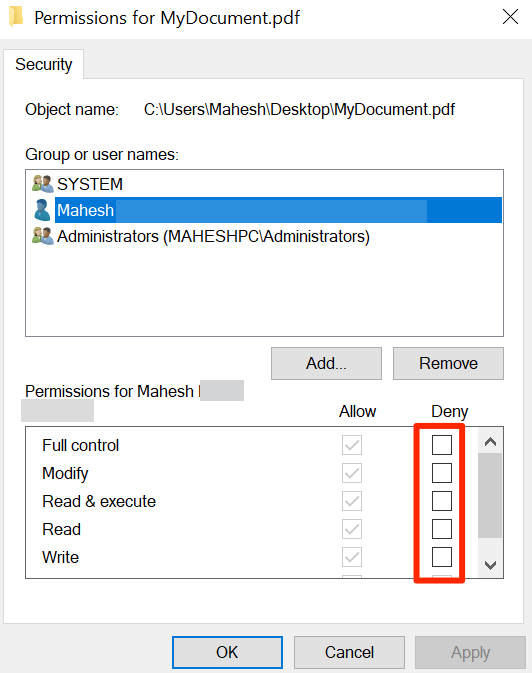The height and width of the screenshot is (673, 532).
Task: Click the folder icon in title bar
Action: 16,16
